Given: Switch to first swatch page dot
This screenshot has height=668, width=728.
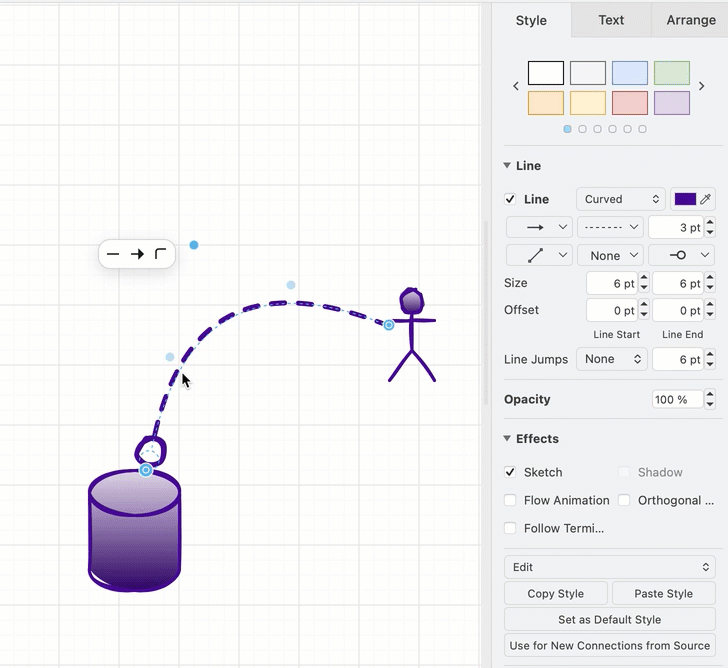Looking at the screenshot, I should [567, 129].
